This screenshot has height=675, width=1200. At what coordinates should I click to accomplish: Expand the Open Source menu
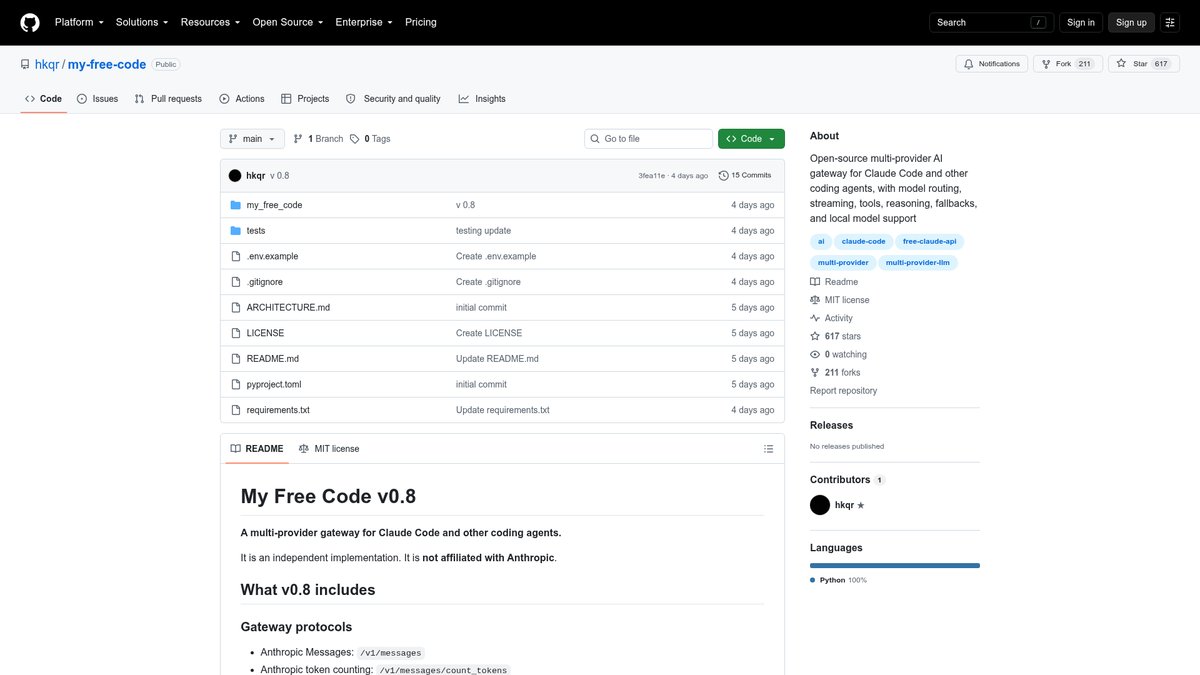(289, 22)
